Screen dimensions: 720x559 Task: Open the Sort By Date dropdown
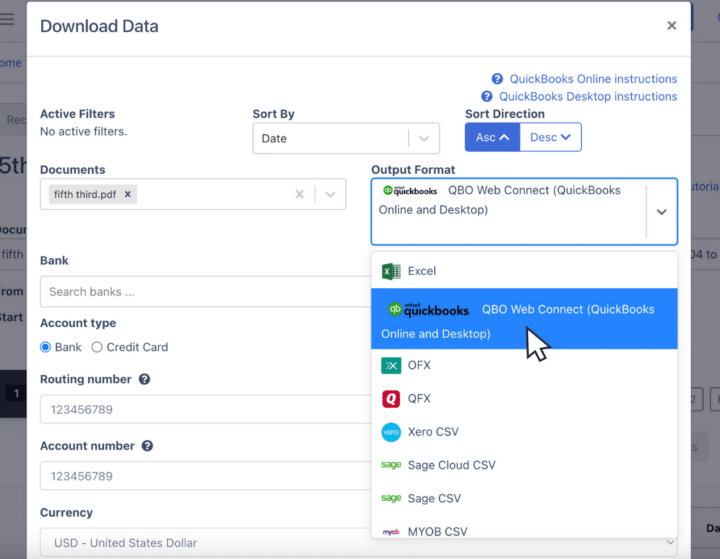346,138
